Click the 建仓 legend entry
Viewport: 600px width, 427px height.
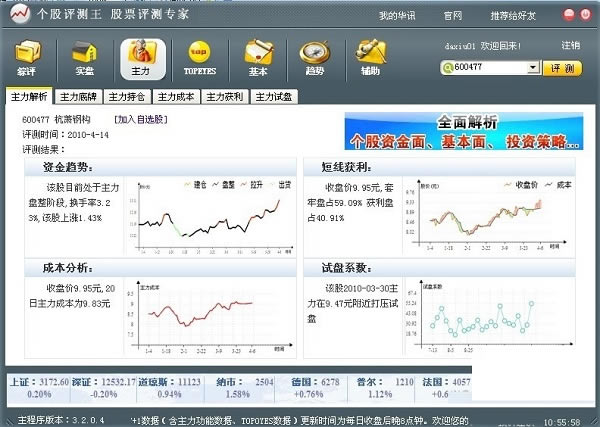click(195, 185)
